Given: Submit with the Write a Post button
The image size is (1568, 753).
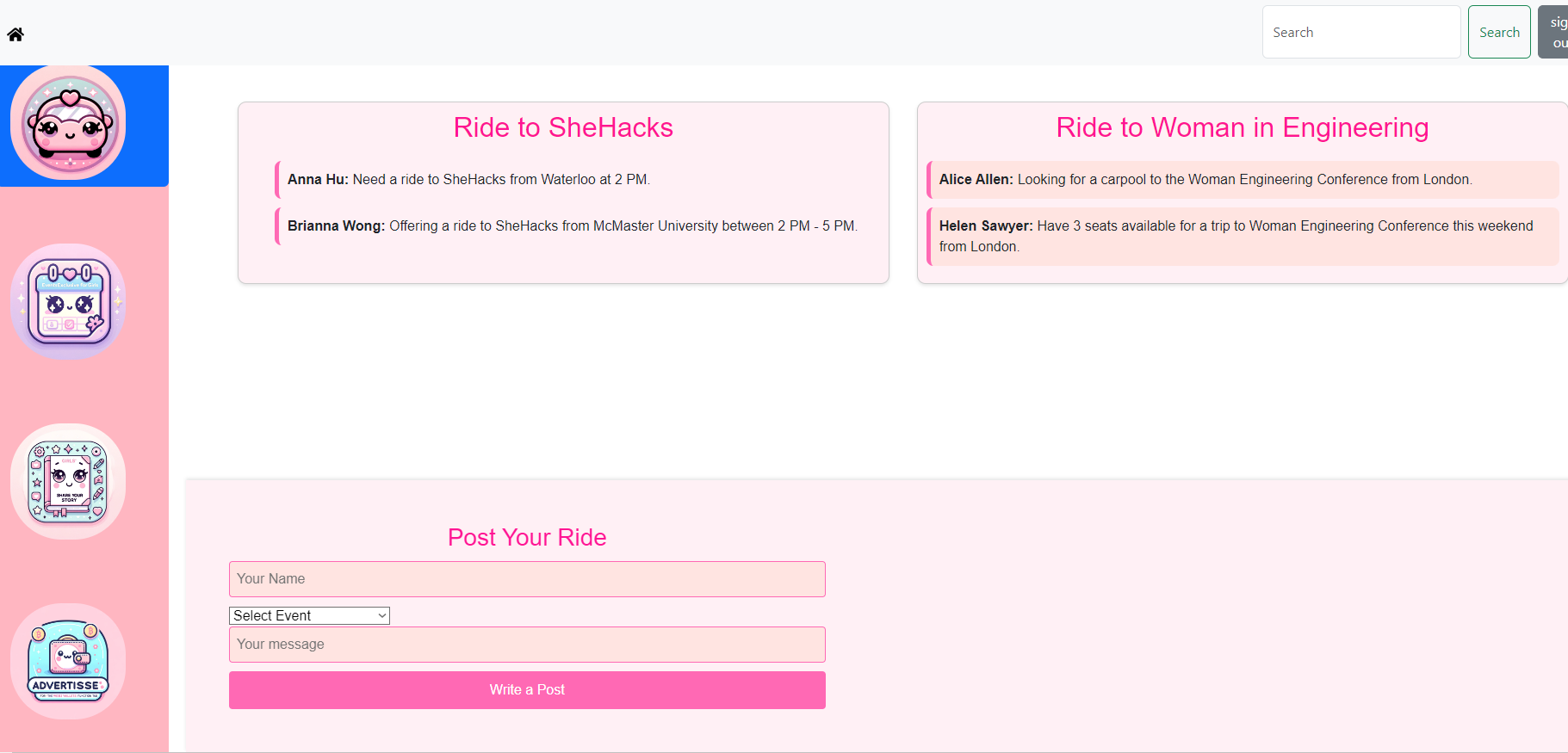Looking at the screenshot, I should click(x=527, y=690).
